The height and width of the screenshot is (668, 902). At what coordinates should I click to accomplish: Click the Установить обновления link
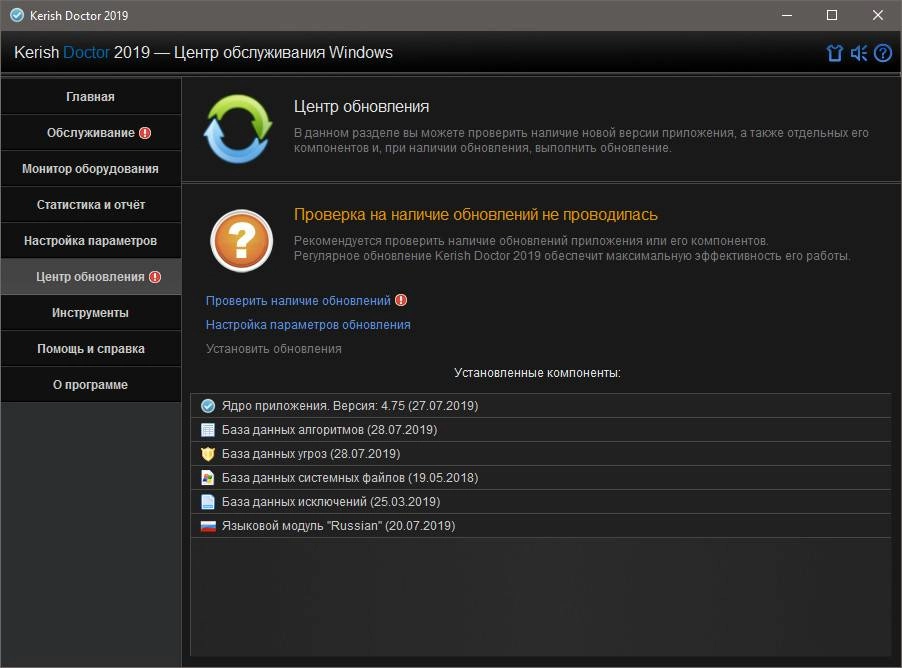coord(274,349)
